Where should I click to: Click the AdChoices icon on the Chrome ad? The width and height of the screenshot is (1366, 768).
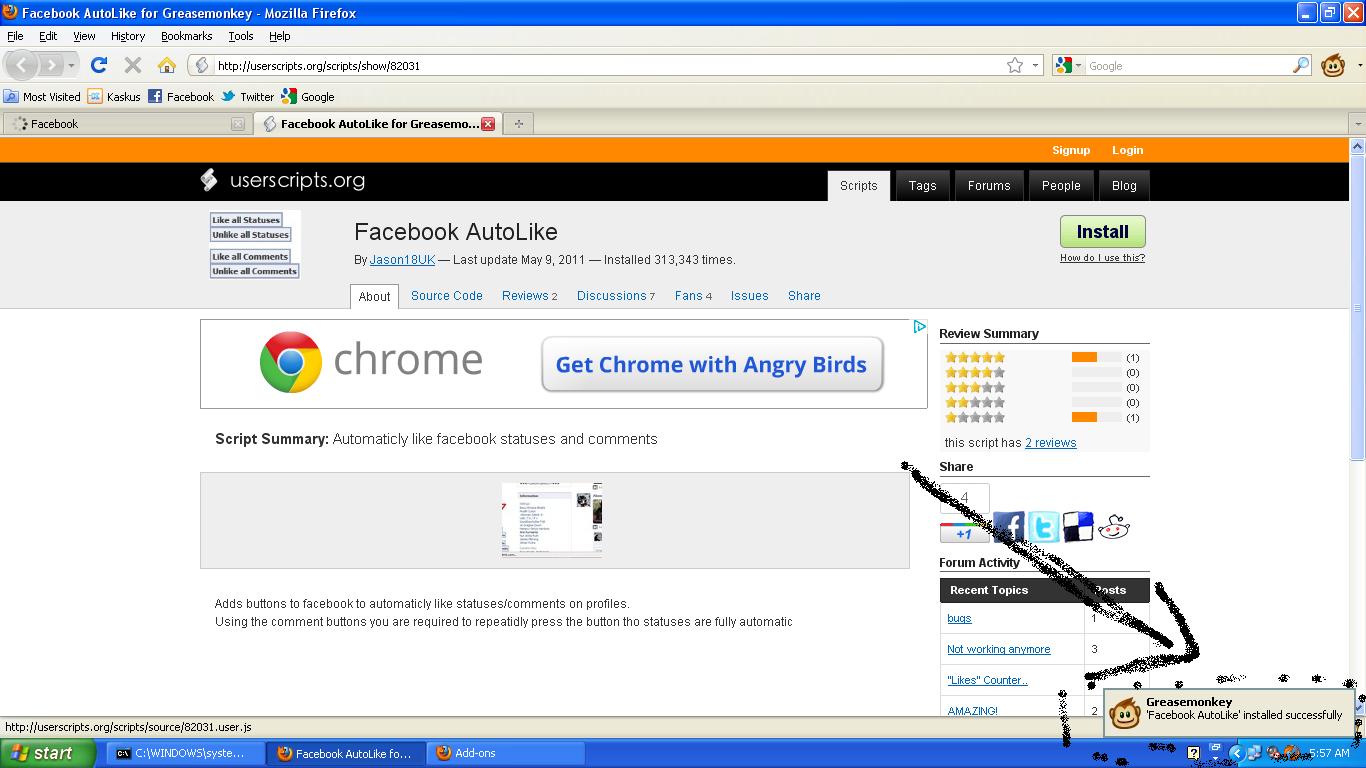point(919,327)
